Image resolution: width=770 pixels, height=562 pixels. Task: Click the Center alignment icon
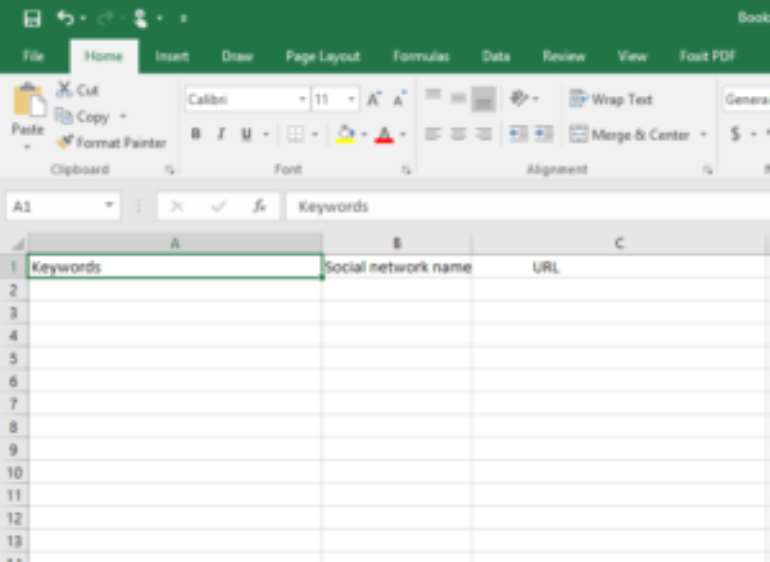pos(458,134)
